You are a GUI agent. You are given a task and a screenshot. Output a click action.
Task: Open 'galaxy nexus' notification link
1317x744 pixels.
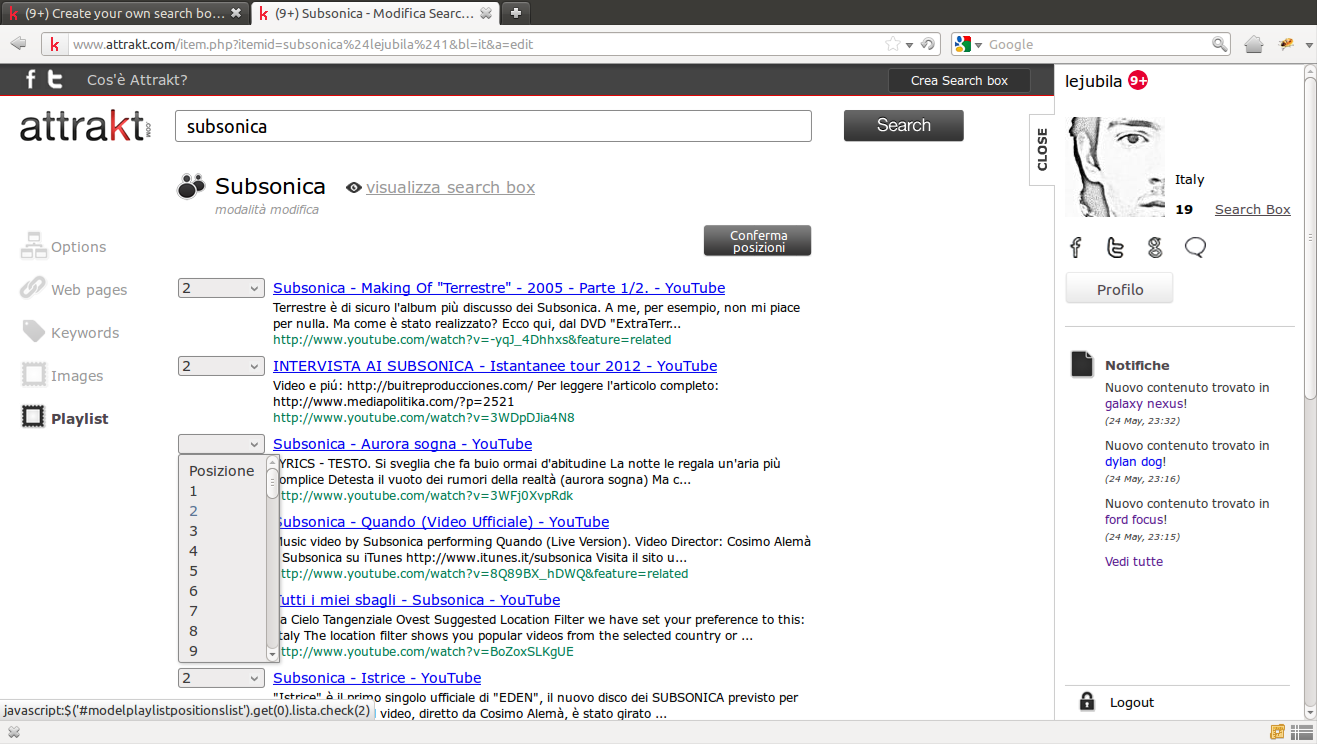click(x=1144, y=404)
